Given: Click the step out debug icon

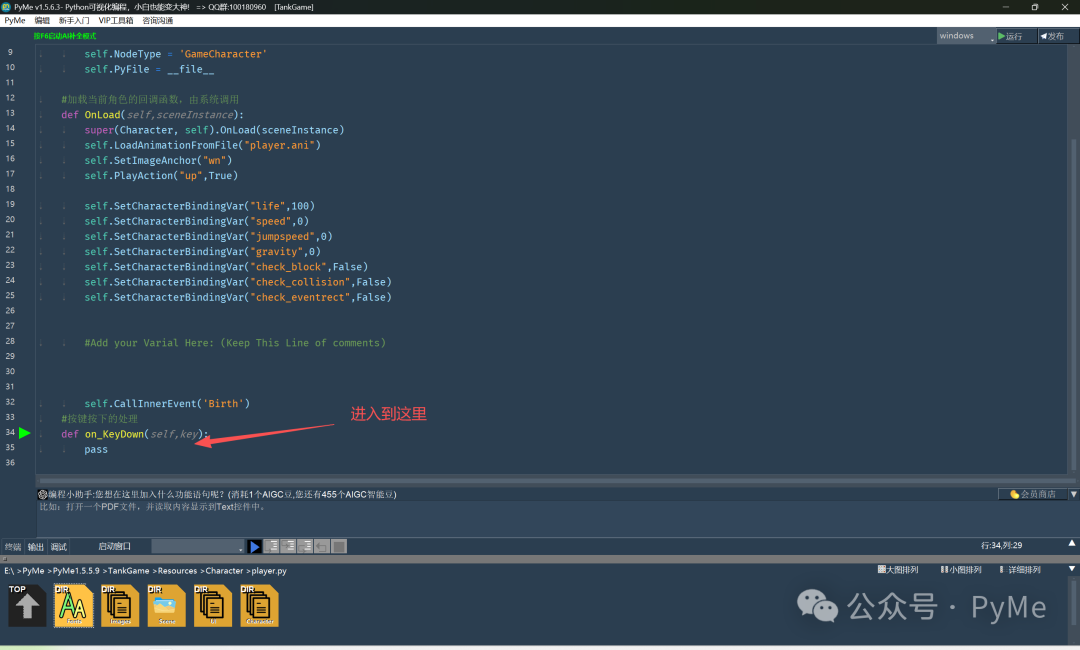Looking at the screenshot, I should 305,546.
